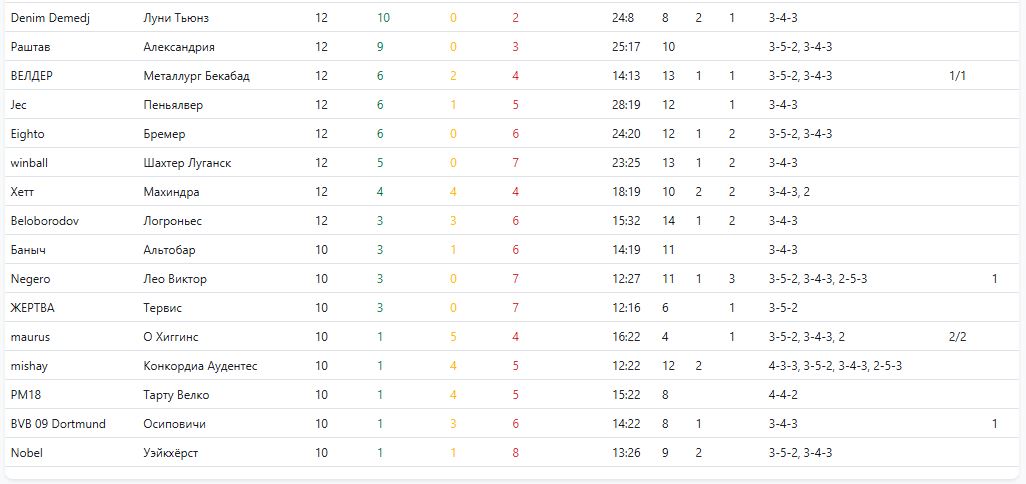Click team name Луни Тьюнз
This screenshot has height=484, width=1026.
coord(177,18)
